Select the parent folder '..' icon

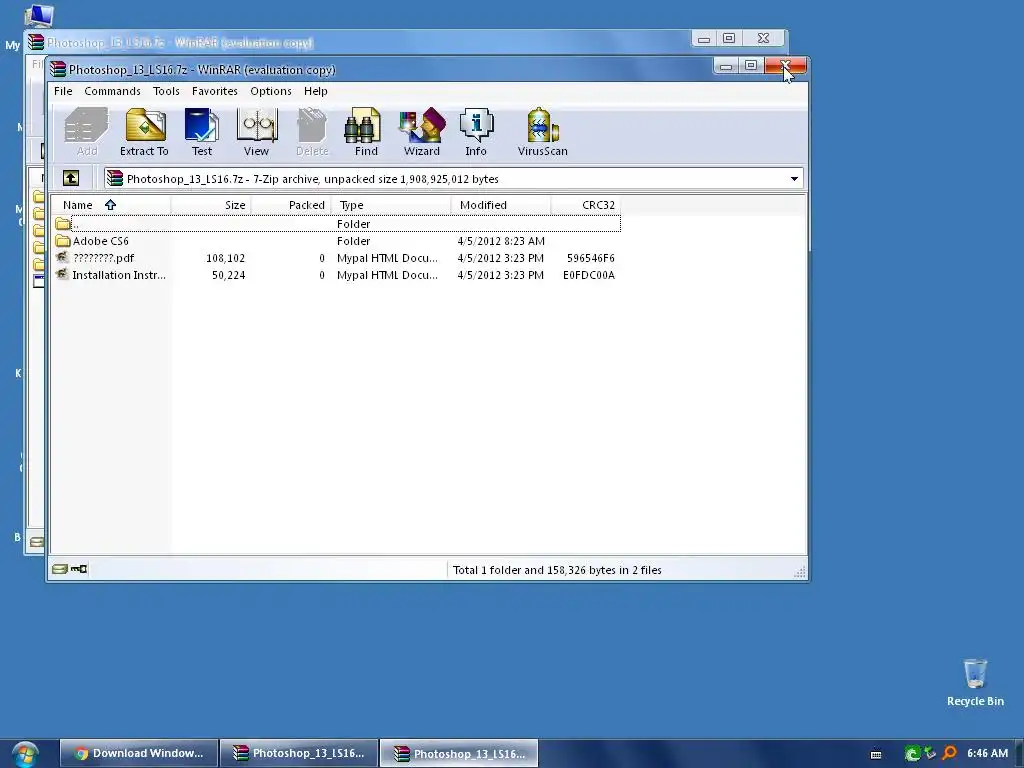[63, 224]
